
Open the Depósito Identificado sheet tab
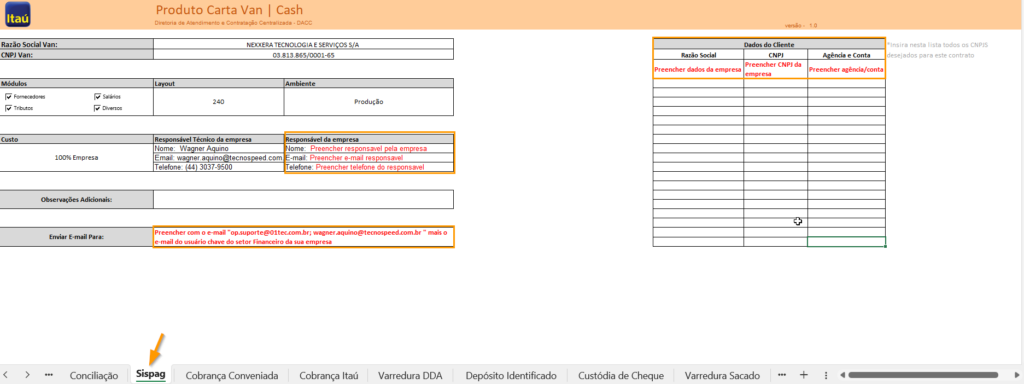click(x=511, y=376)
